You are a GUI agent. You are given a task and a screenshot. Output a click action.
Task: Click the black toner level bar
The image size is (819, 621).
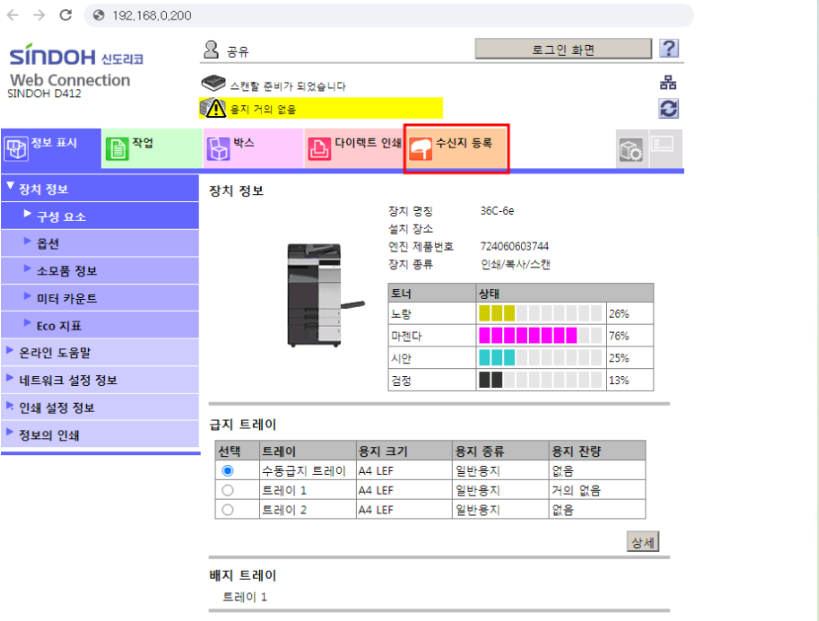point(541,380)
